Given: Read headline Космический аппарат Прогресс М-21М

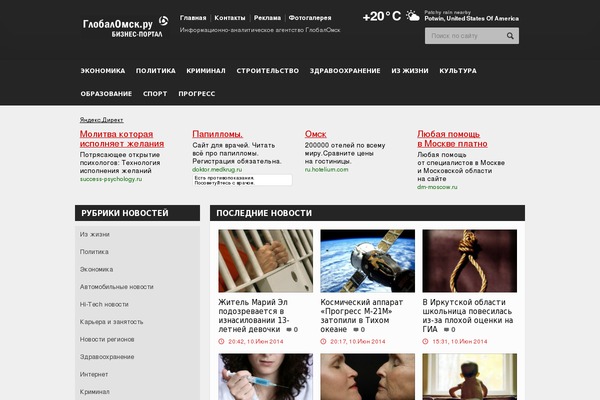Looking at the screenshot, I should point(362,316).
